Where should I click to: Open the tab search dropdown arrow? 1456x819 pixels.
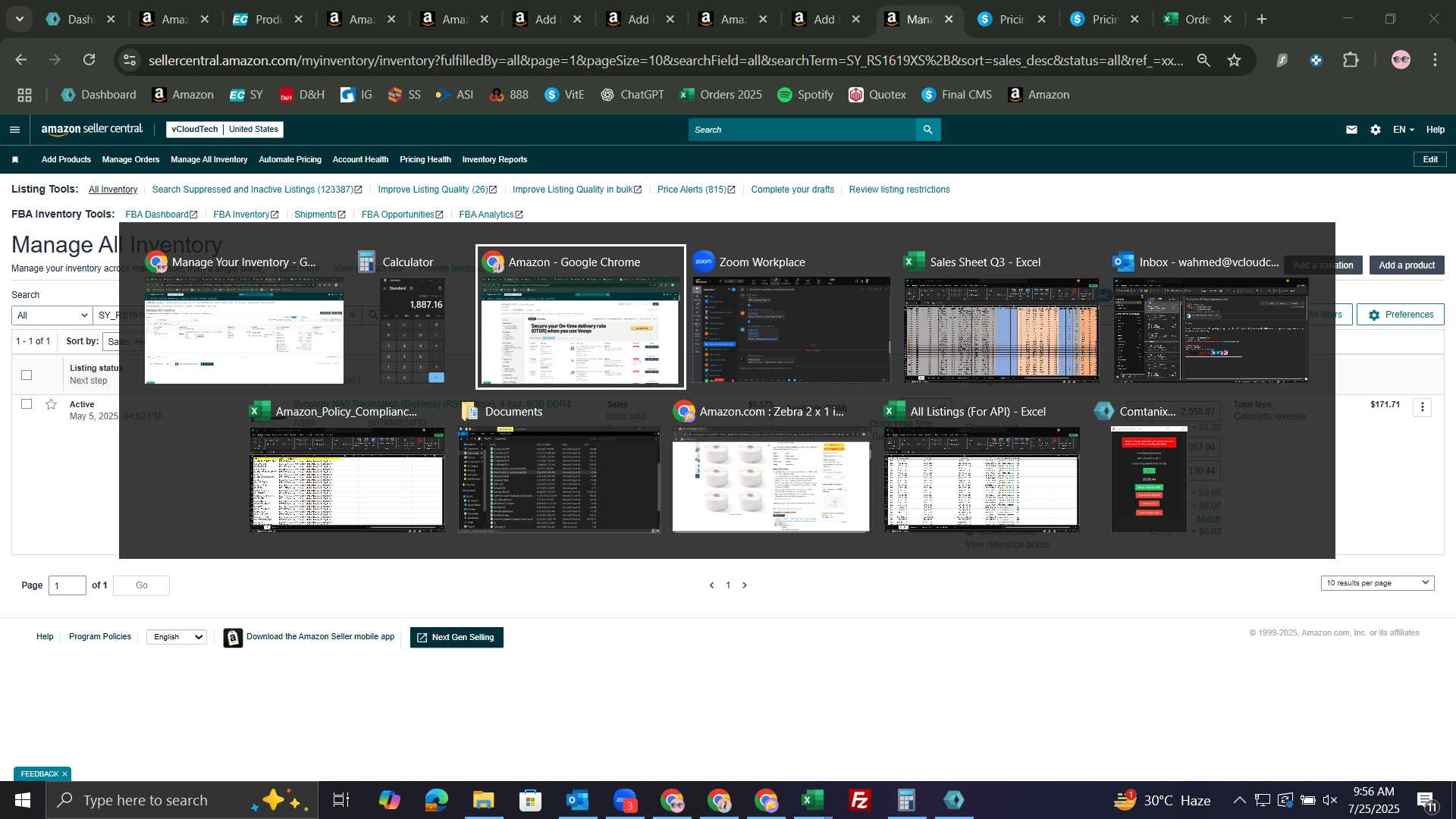tap(20, 19)
